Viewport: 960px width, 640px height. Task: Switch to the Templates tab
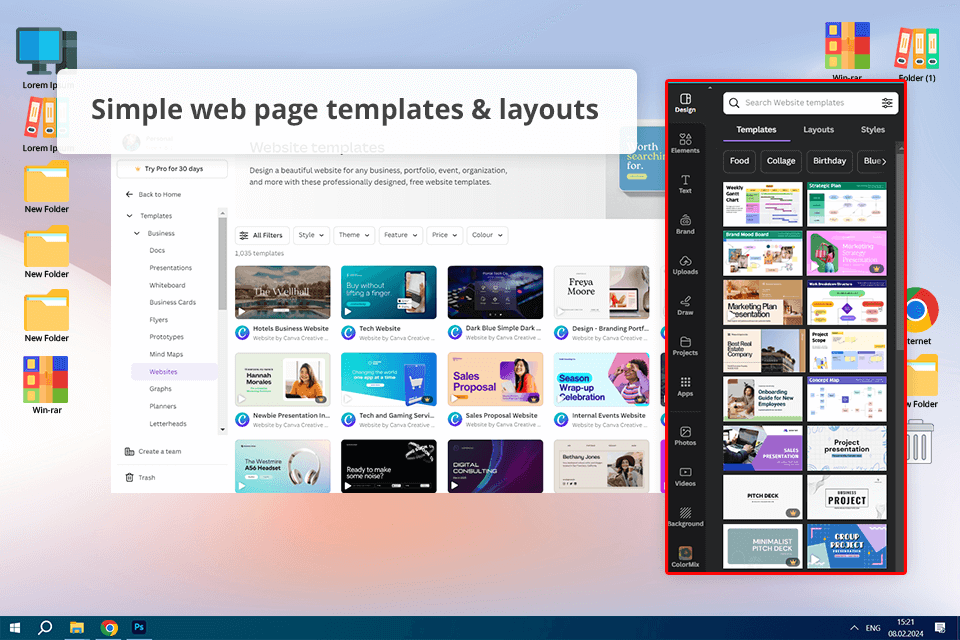[x=756, y=130]
